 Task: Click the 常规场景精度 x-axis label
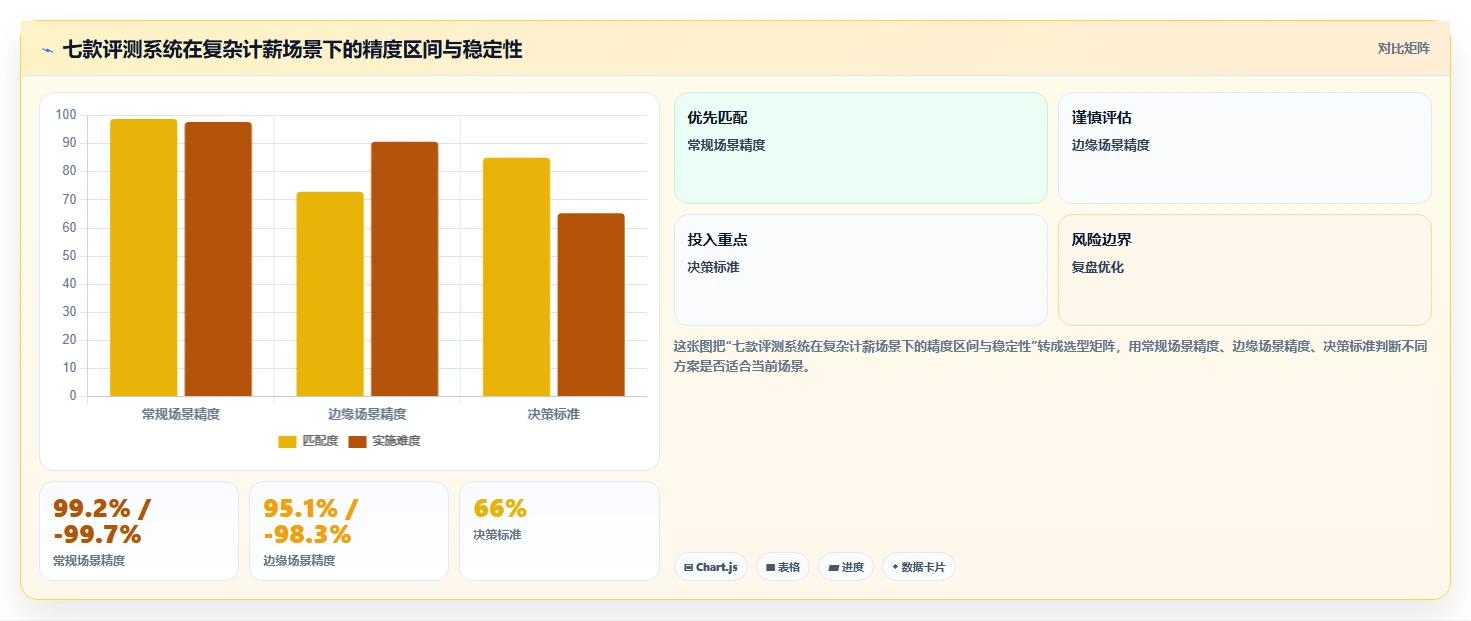click(181, 414)
